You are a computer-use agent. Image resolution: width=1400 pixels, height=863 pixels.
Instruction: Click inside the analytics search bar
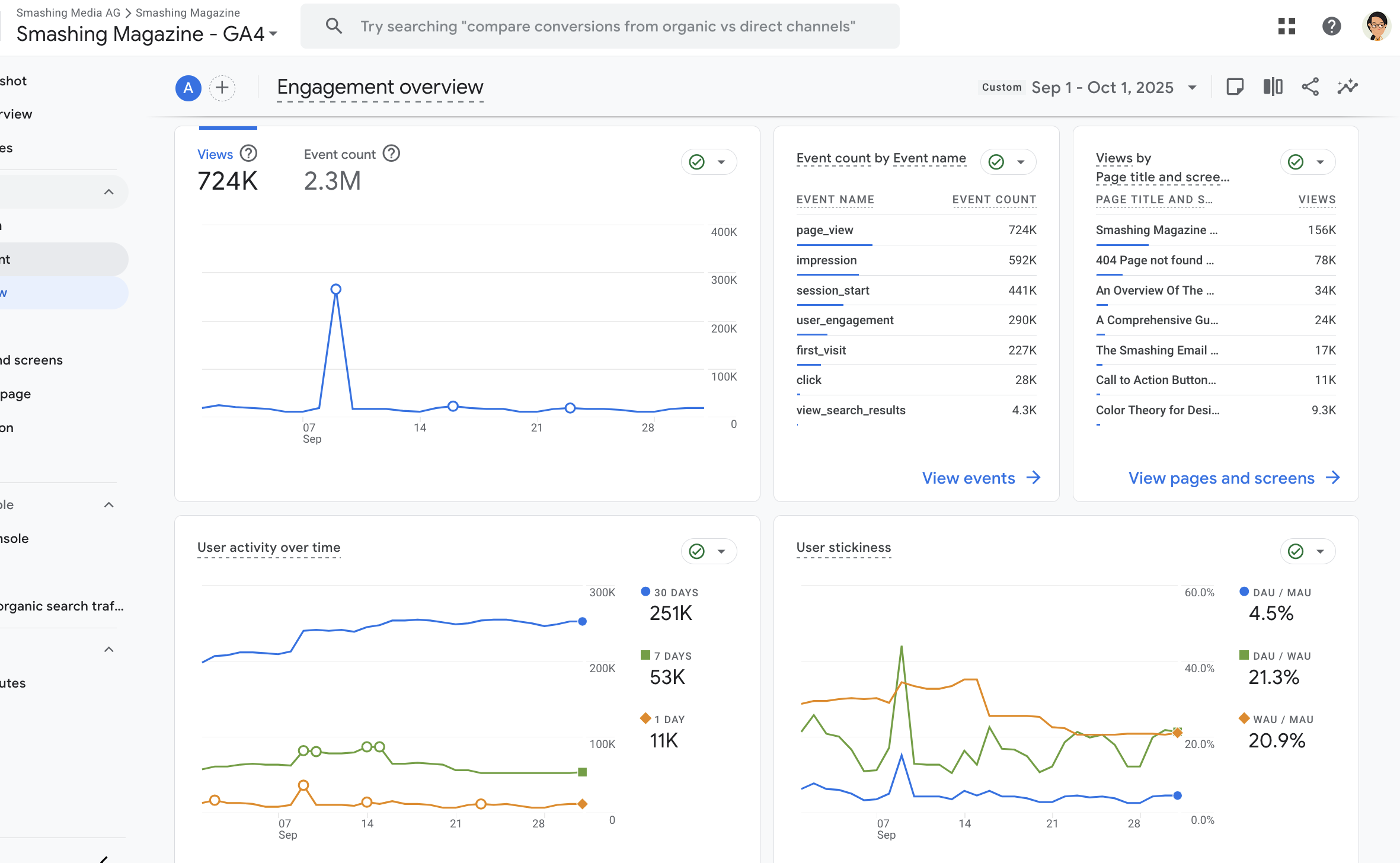[x=600, y=25]
